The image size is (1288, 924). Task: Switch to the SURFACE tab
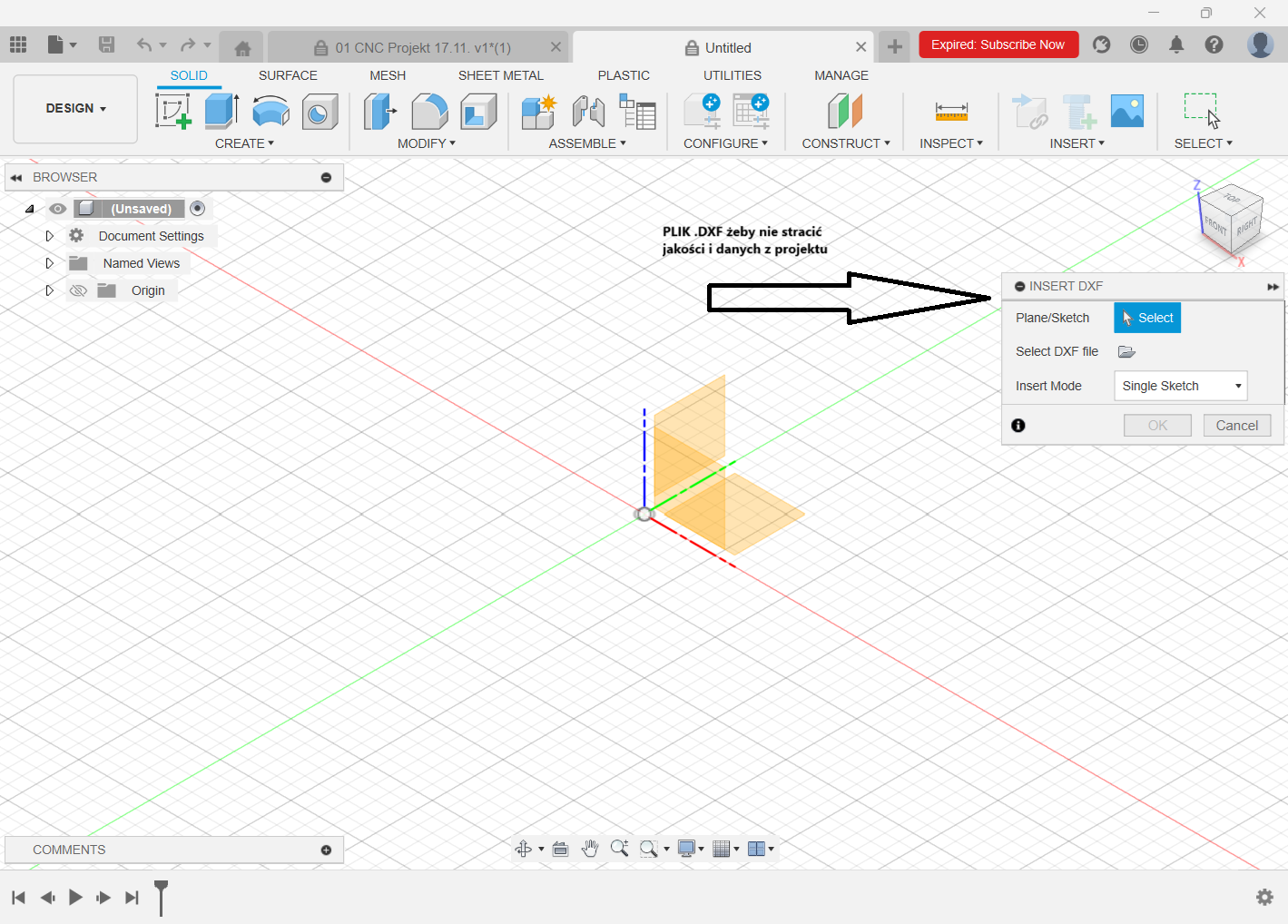[x=288, y=75]
